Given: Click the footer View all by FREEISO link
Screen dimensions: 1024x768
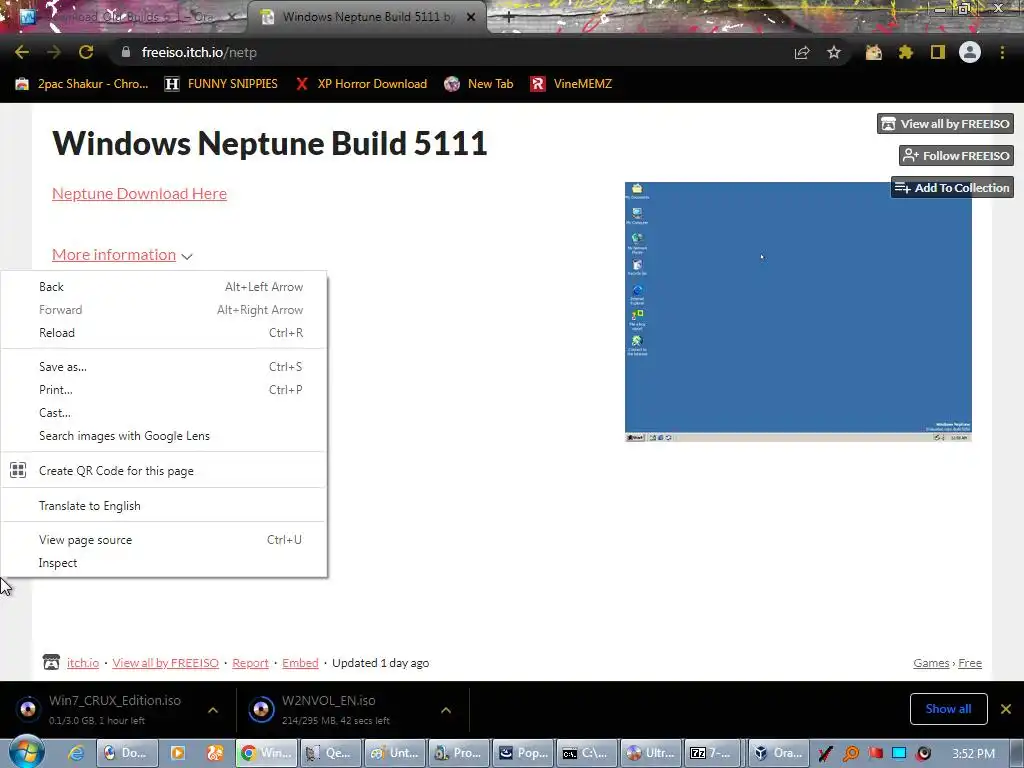Looking at the screenshot, I should click(165, 663).
